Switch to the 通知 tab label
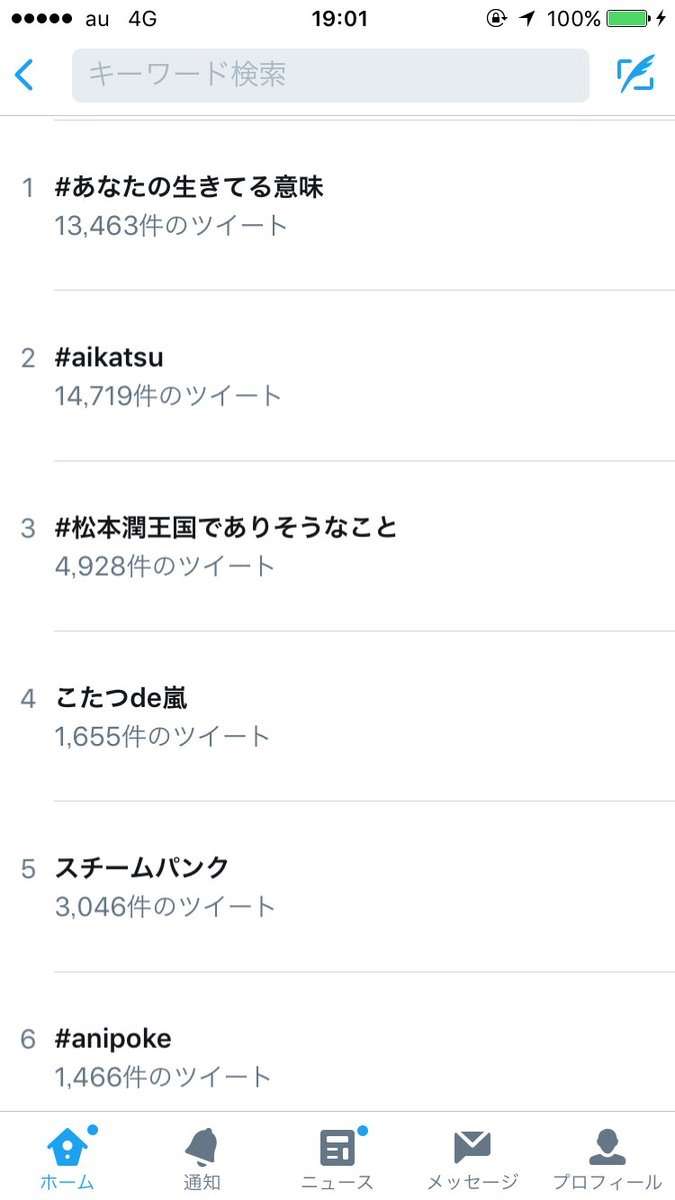Screen dimensions: 675x1200 point(202,1182)
